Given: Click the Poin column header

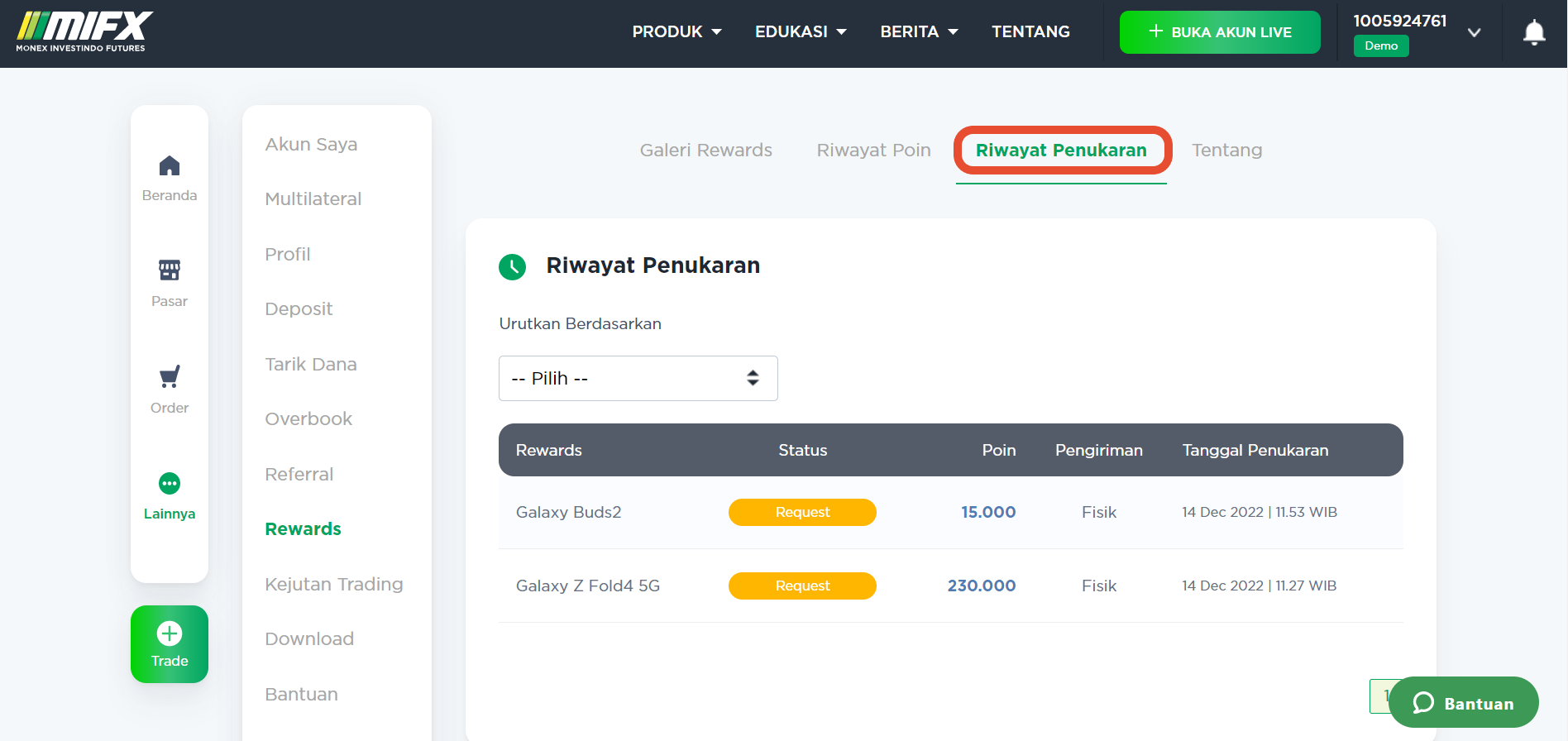Looking at the screenshot, I should [999, 450].
